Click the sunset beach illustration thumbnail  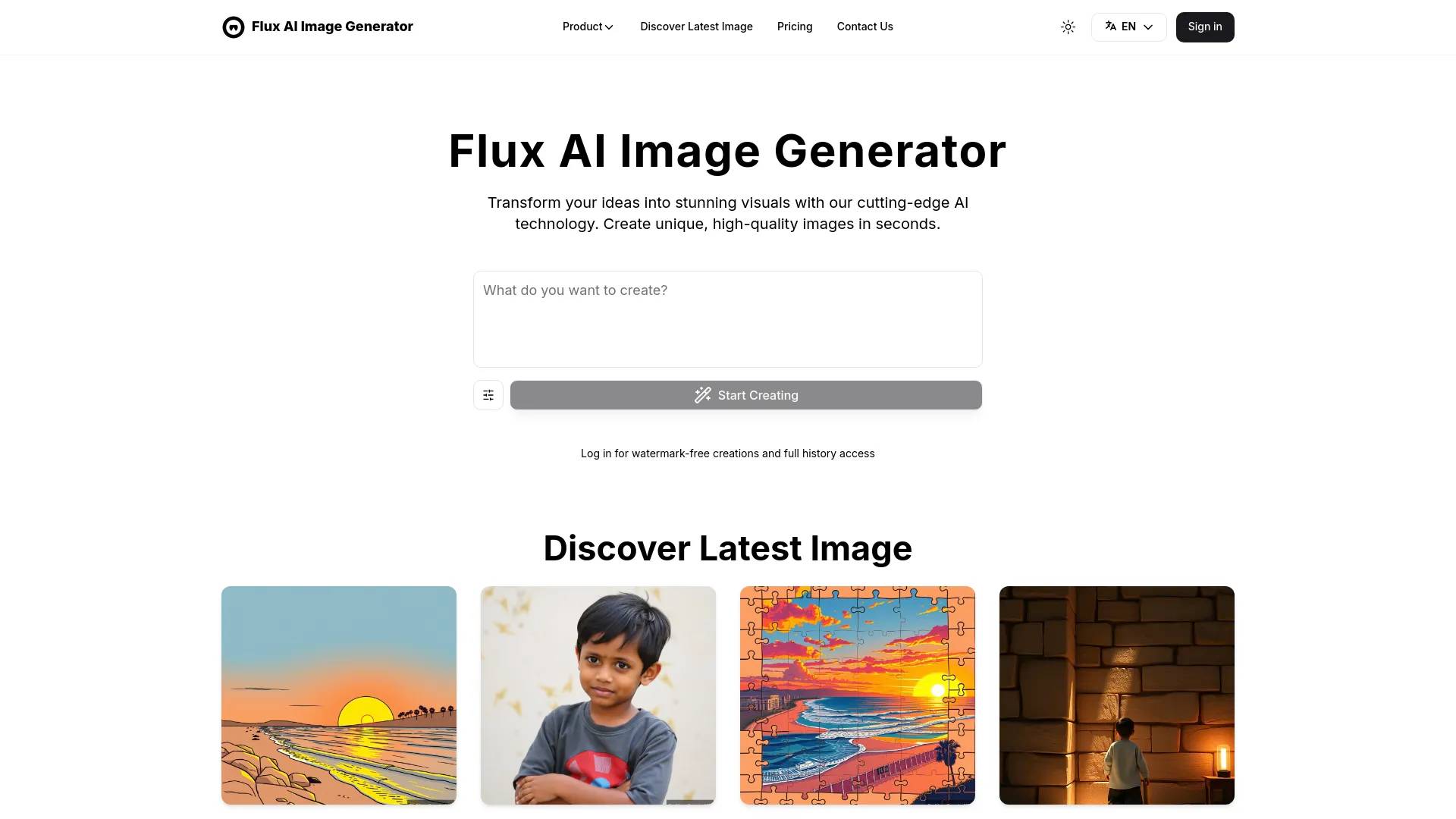[338, 695]
